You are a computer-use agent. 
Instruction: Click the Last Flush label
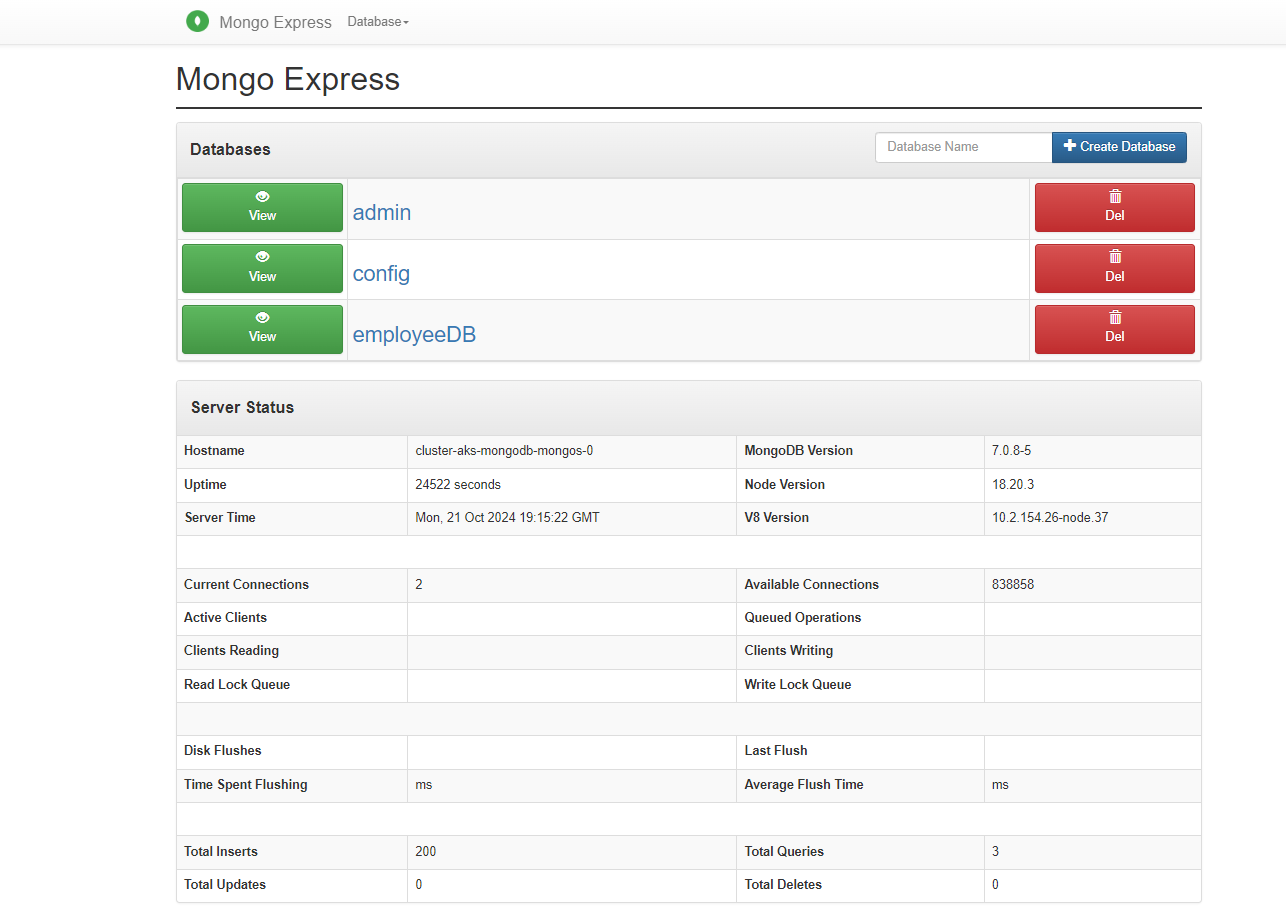[x=775, y=751]
